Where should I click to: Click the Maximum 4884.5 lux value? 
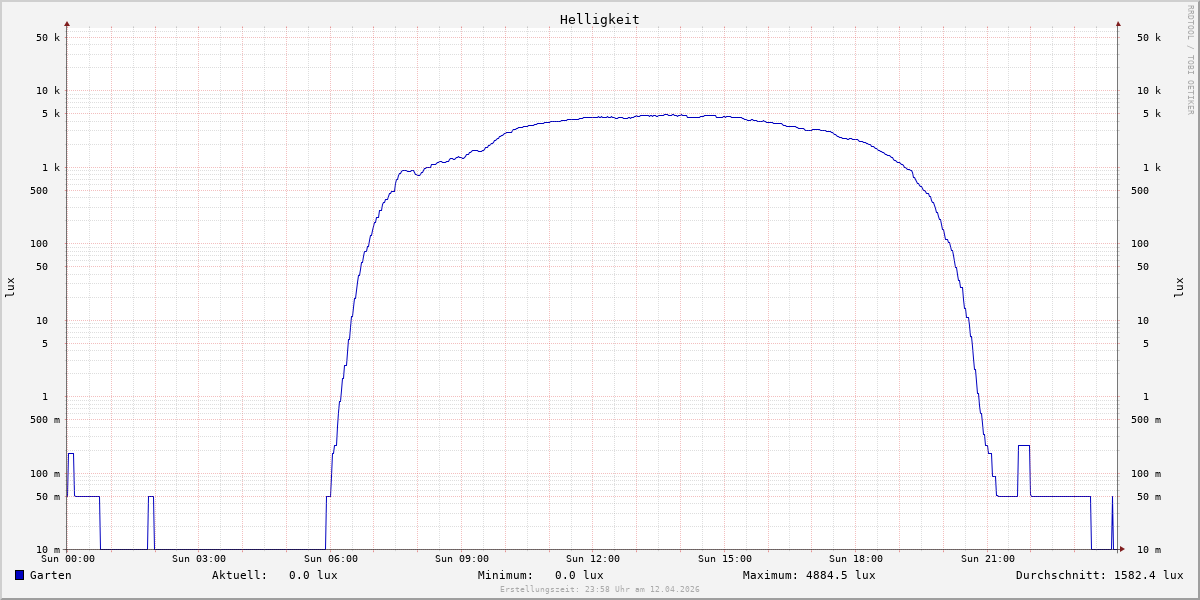tap(840, 575)
